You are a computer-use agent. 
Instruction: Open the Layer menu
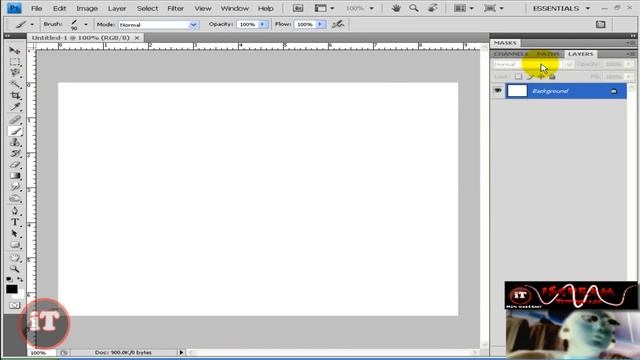click(117, 8)
